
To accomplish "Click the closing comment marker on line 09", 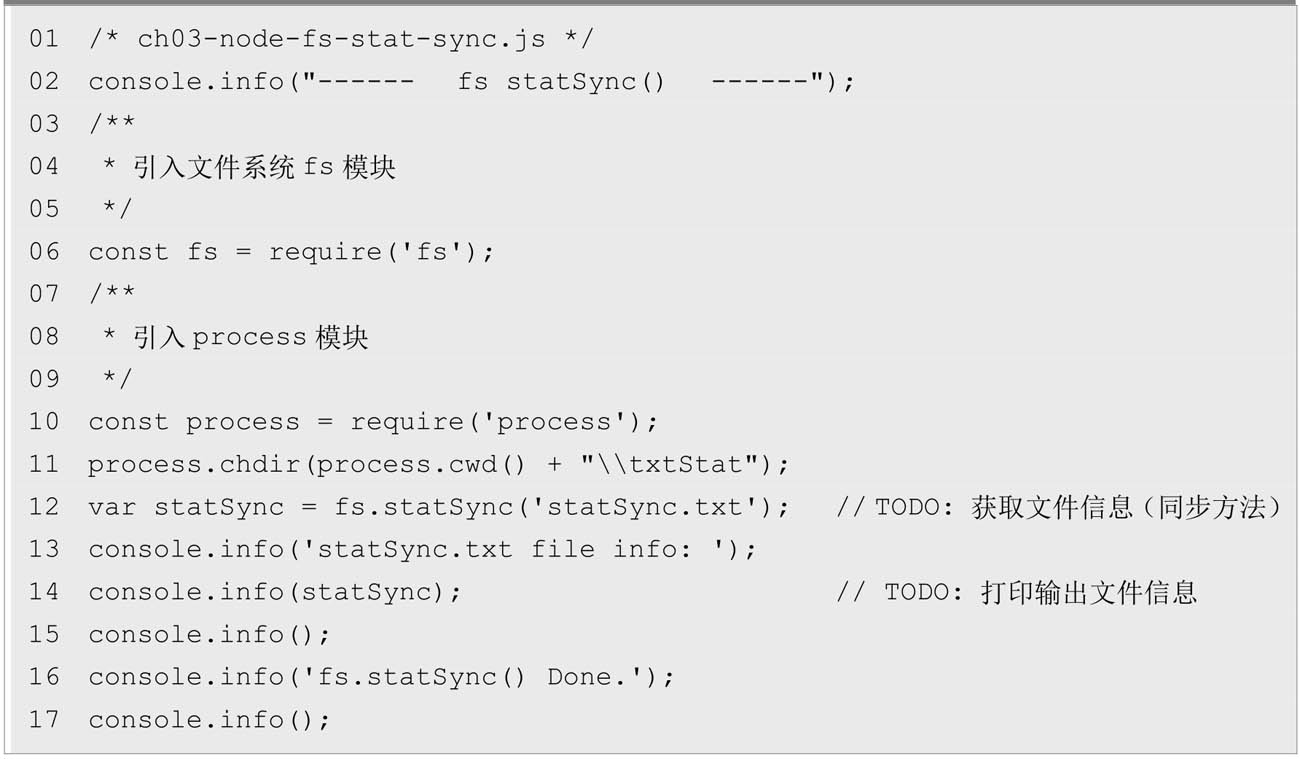I will pos(118,379).
